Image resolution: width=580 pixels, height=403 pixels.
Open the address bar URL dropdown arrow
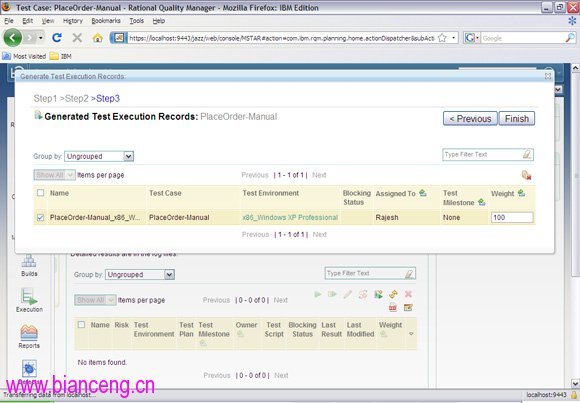click(453, 38)
